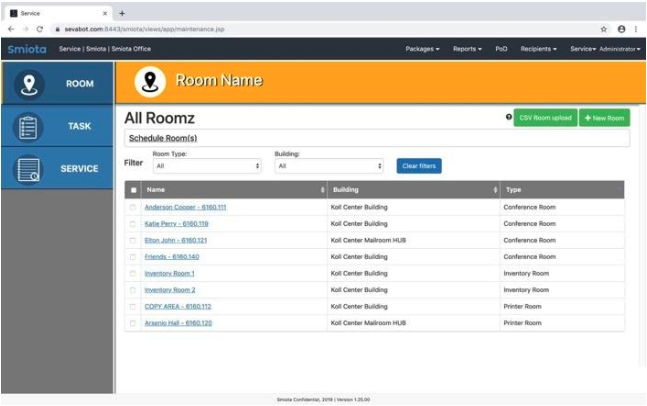Expand the Service menu in top navigation
The width and height of the screenshot is (647, 406).
[583, 49]
